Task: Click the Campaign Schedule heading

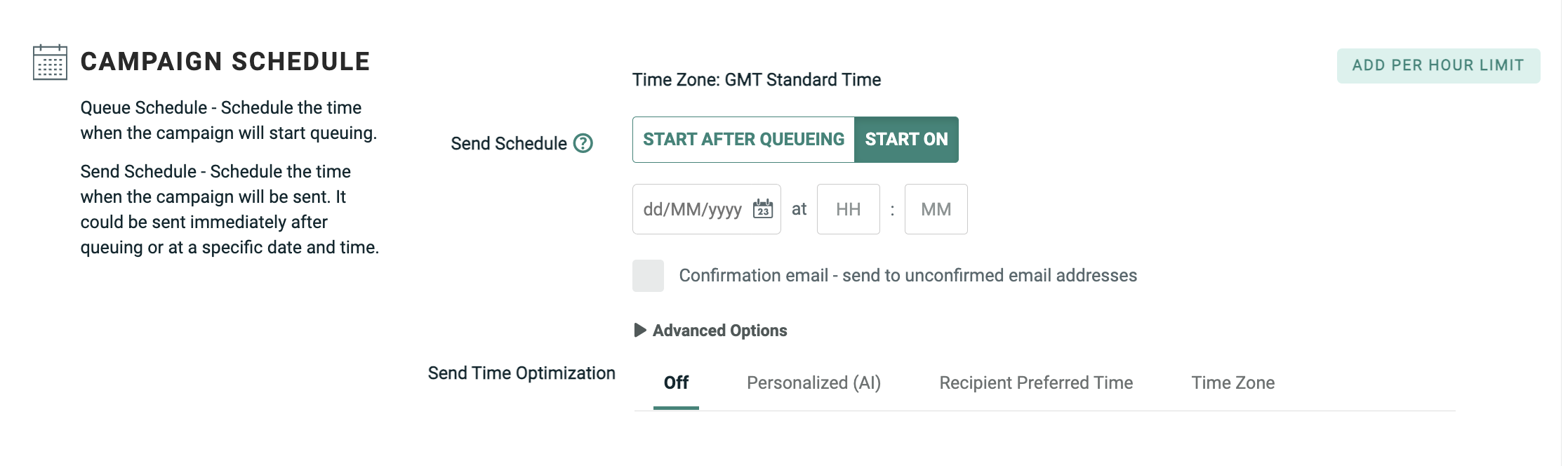Action: pyautogui.click(x=225, y=62)
